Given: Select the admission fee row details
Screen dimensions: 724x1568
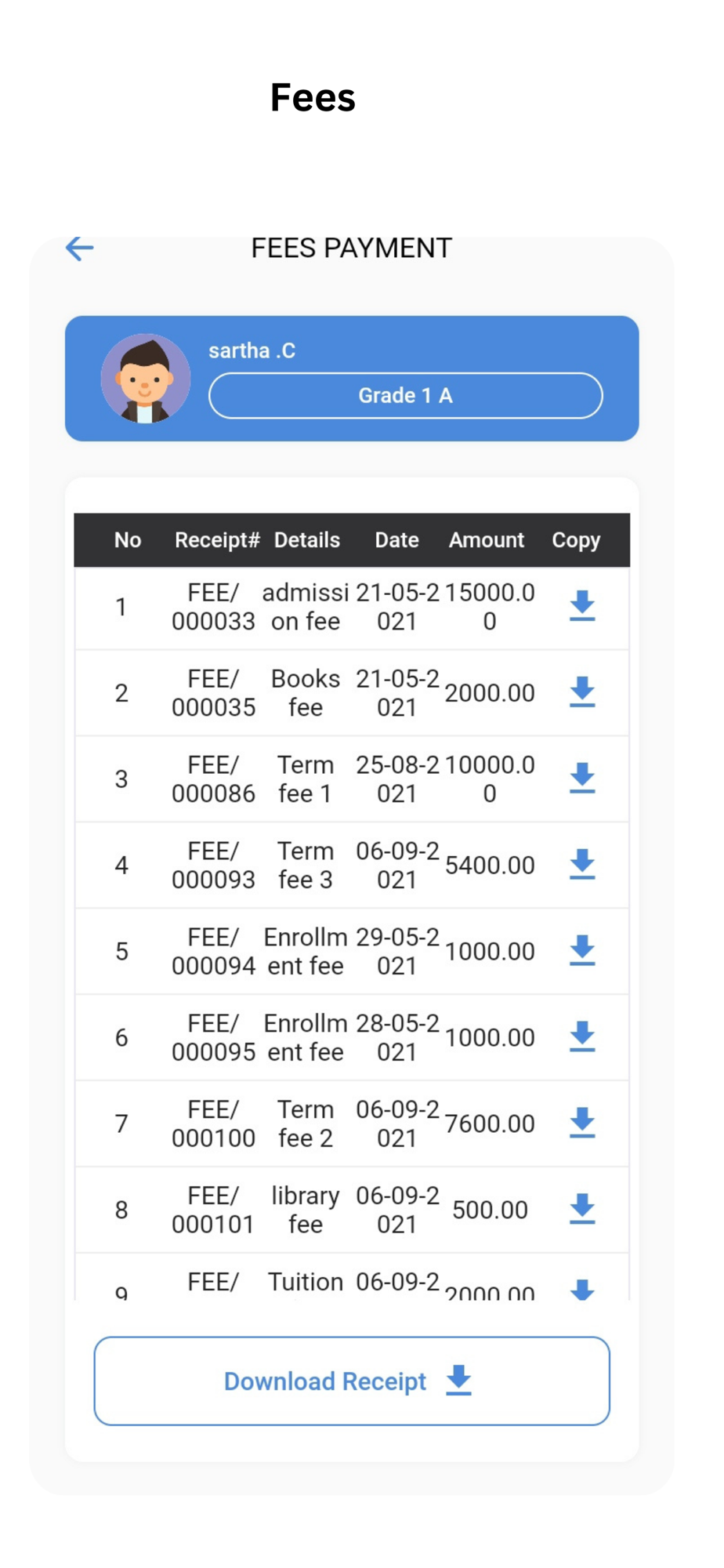Looking at the screenshot, I should [x=306, y=607].
